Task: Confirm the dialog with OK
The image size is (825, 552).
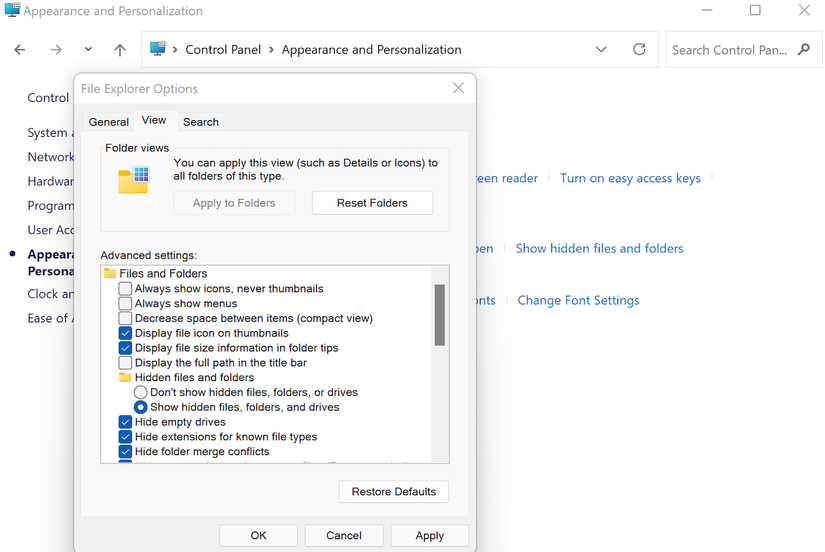Action: pos(258,536)
